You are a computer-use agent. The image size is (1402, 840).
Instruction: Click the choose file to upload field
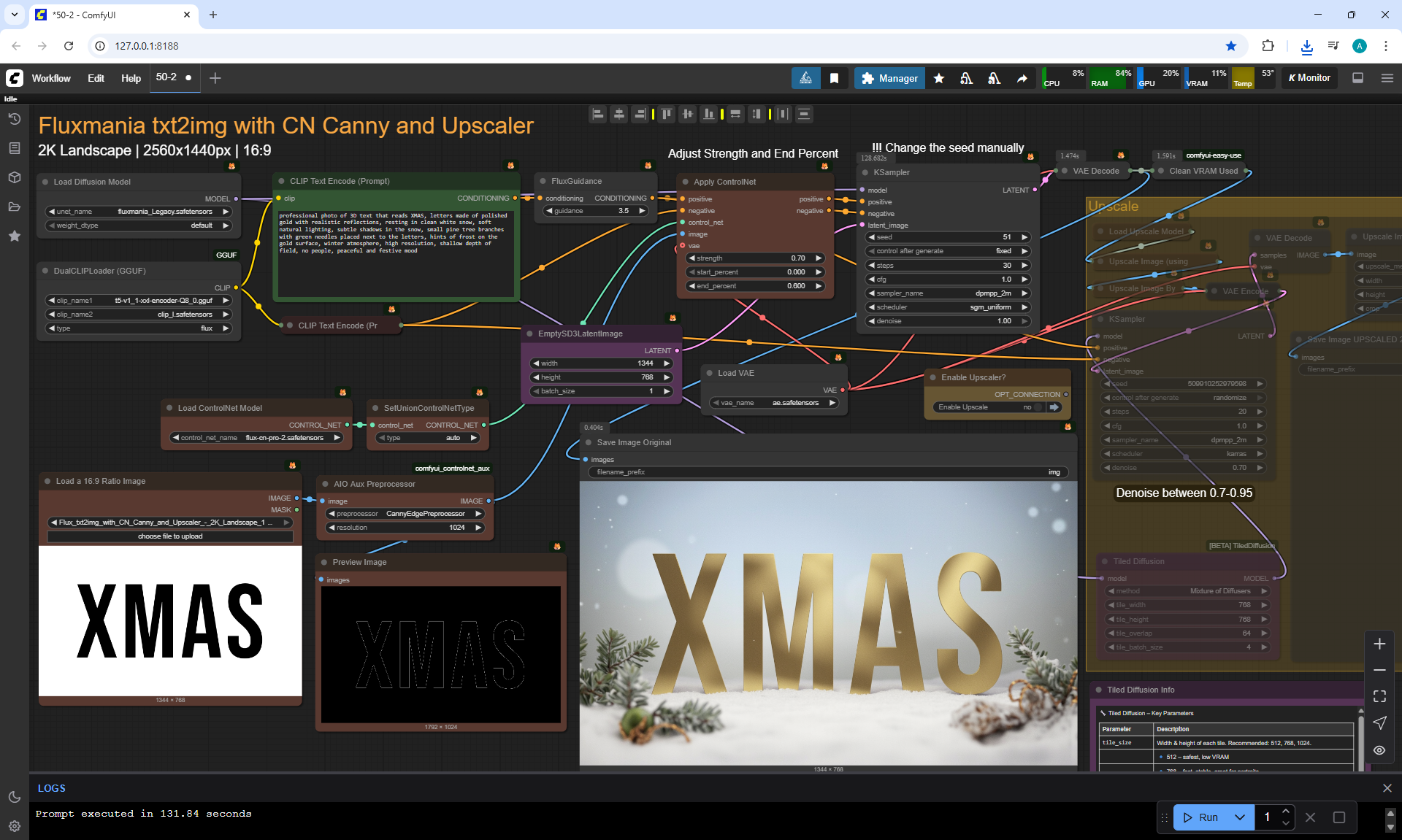click(170, 536)
